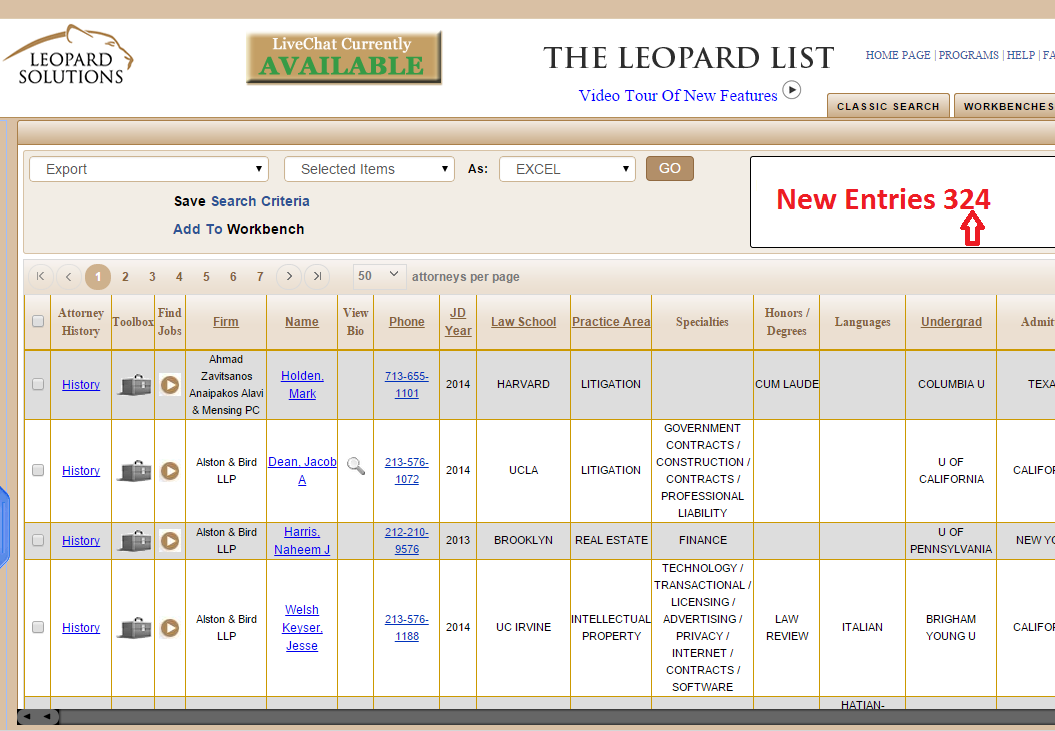Select page 2 in pager
The width and height of the screenshot is (1055, 731).
point(125,277)
